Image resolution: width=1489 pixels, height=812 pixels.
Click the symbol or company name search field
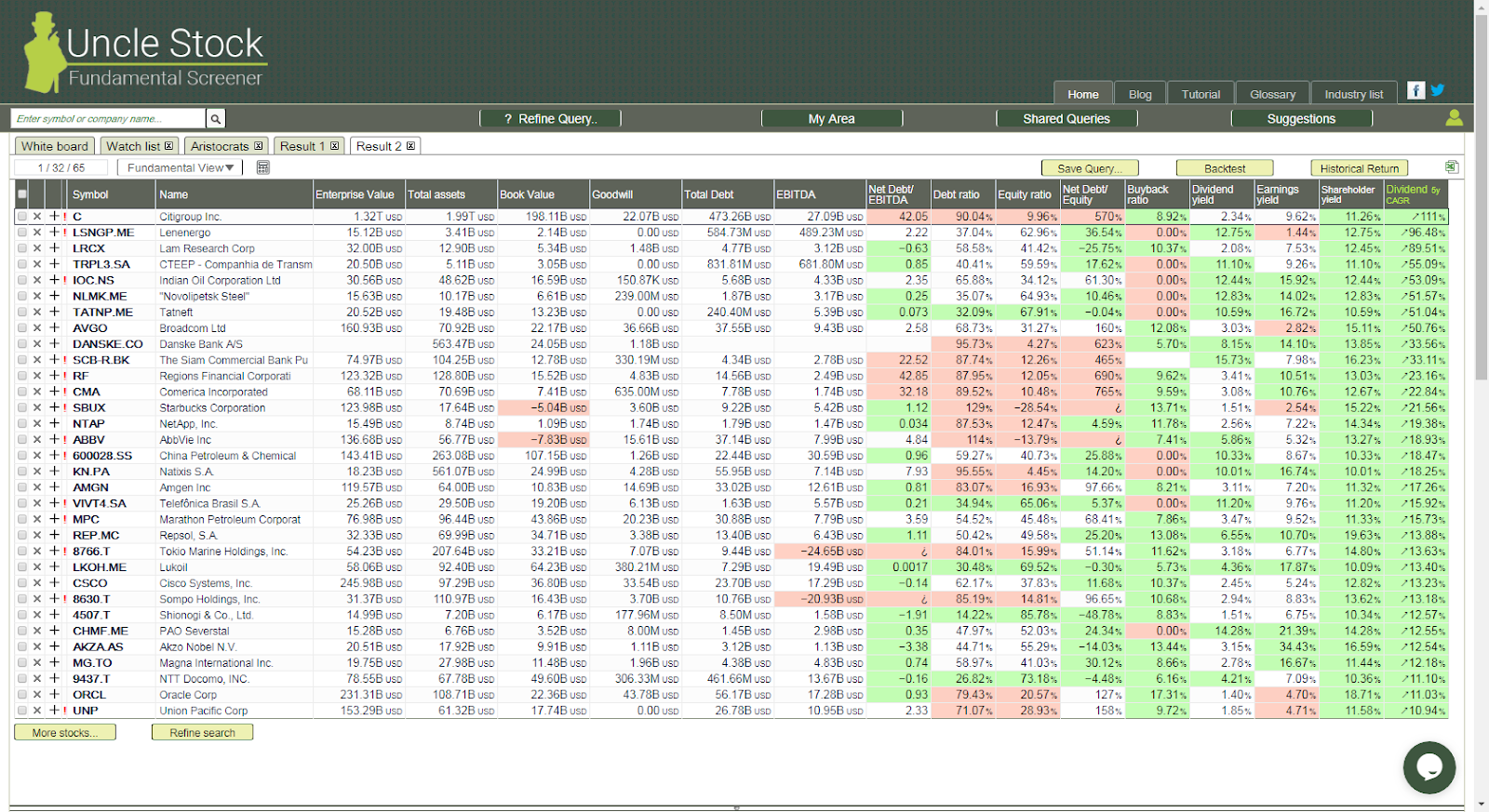pos(108,119)
